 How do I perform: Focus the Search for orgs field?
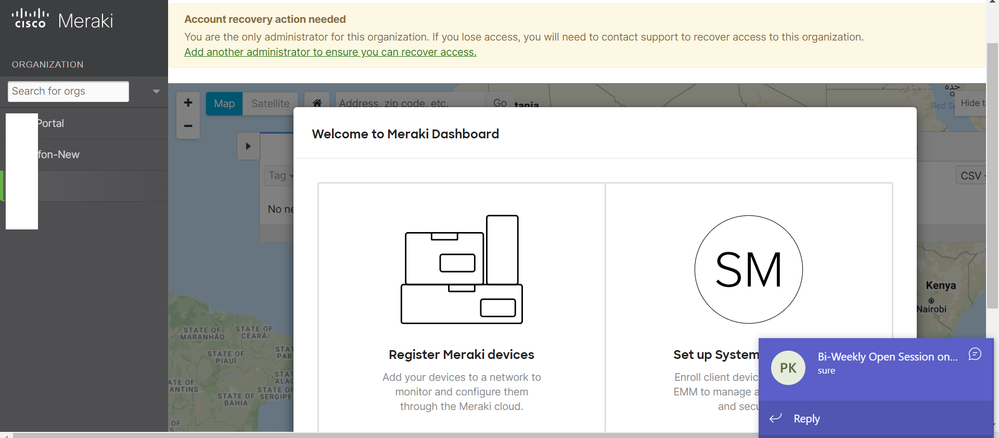68,91
